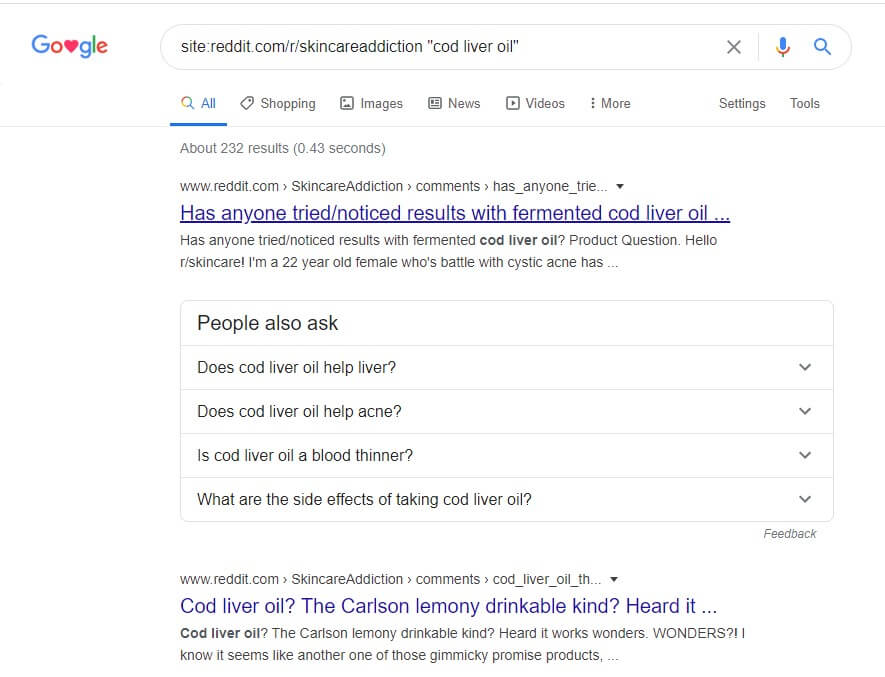Click the Google logo
This screenshot has height=677, width=885.
click(69, 46)
